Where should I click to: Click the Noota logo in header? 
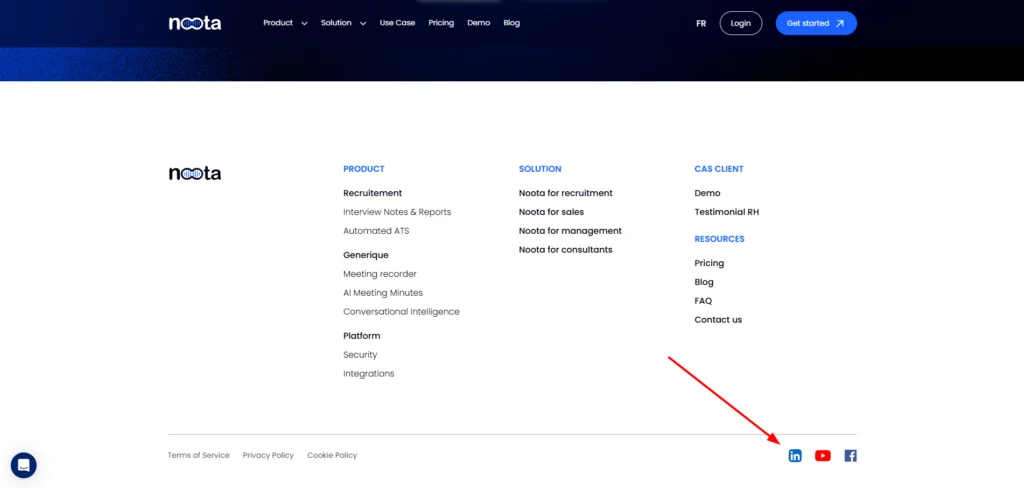pos(195,23)
